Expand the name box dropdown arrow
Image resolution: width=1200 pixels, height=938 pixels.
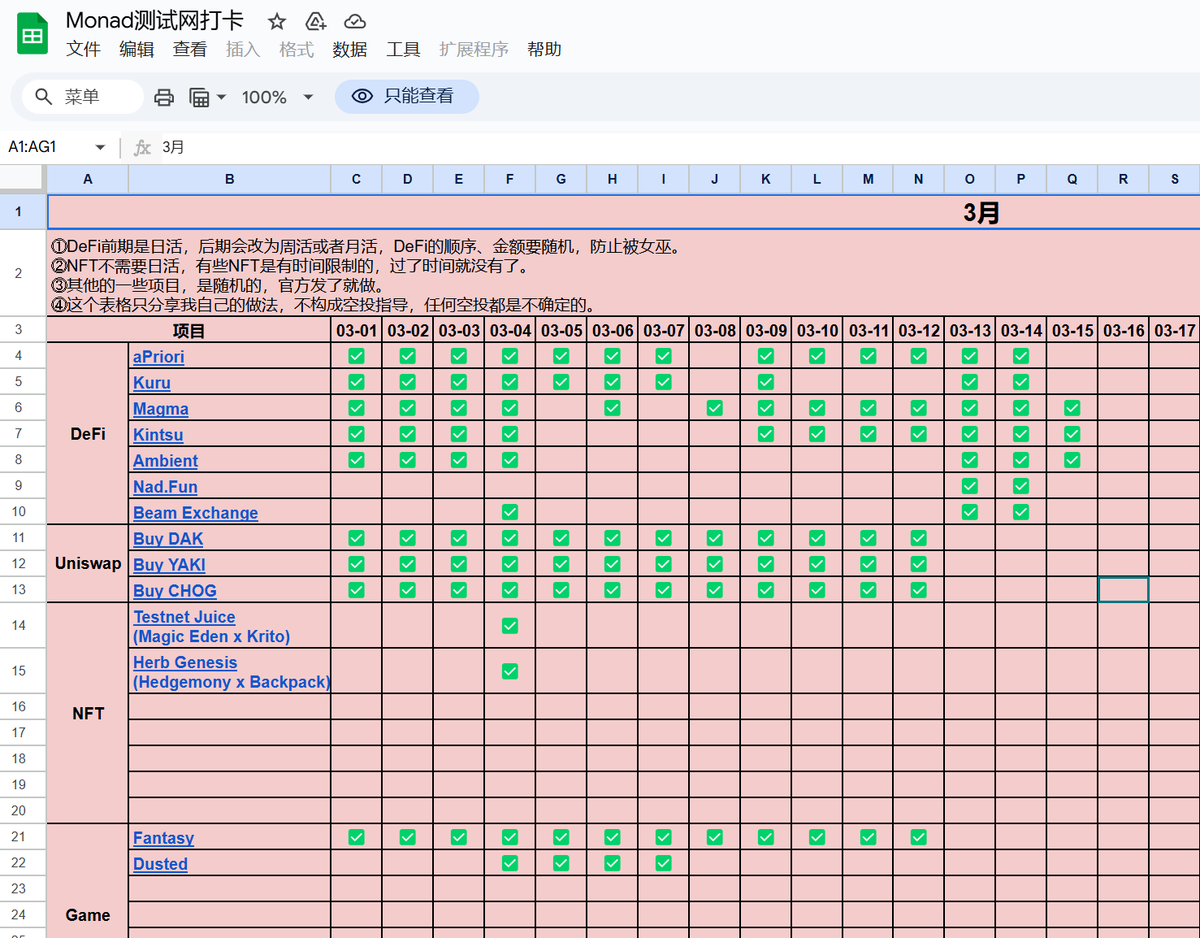click(100, 147)
